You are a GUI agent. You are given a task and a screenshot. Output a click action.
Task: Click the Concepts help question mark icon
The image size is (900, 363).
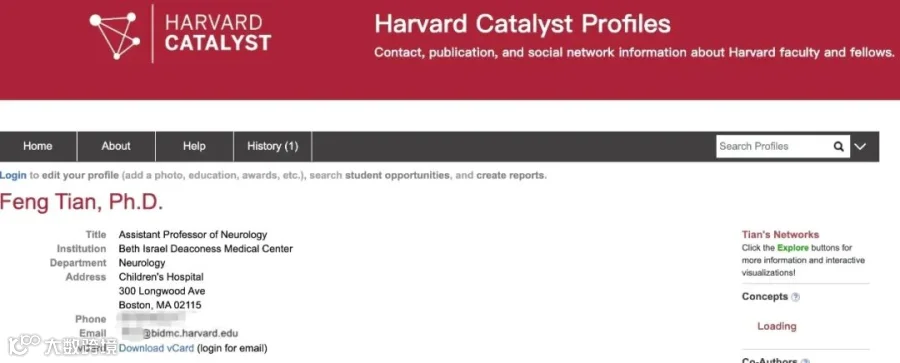pos(795,298)
